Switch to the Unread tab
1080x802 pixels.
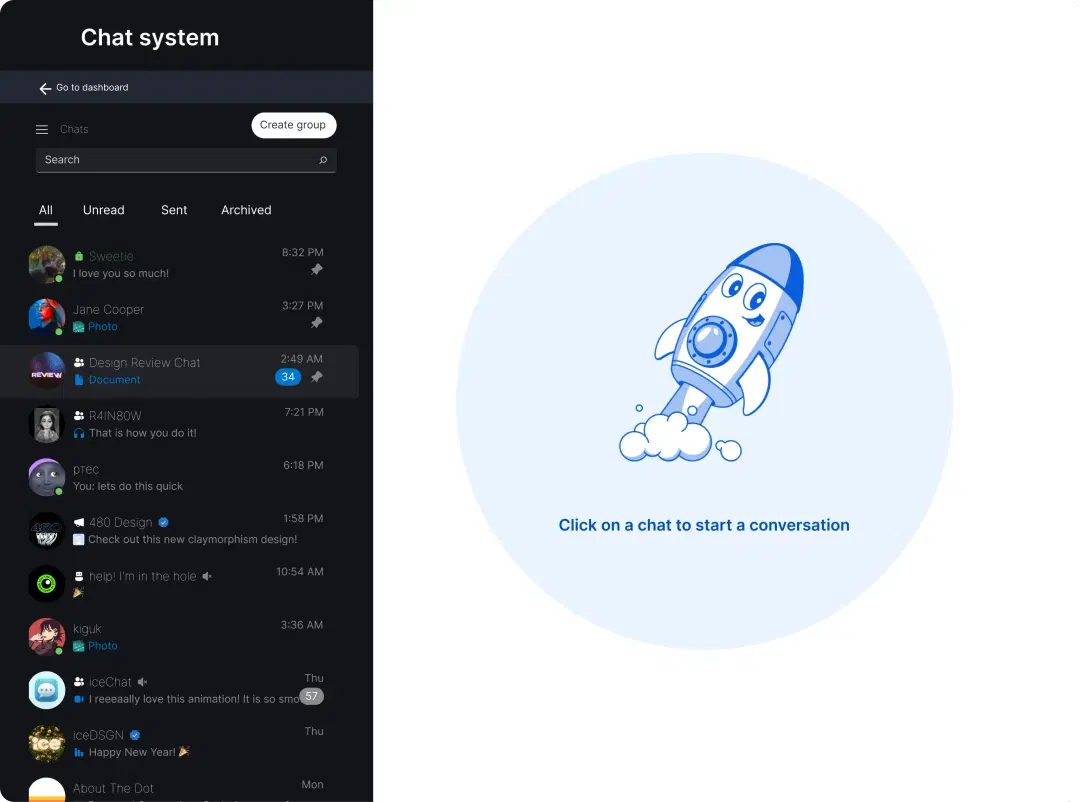104,210
